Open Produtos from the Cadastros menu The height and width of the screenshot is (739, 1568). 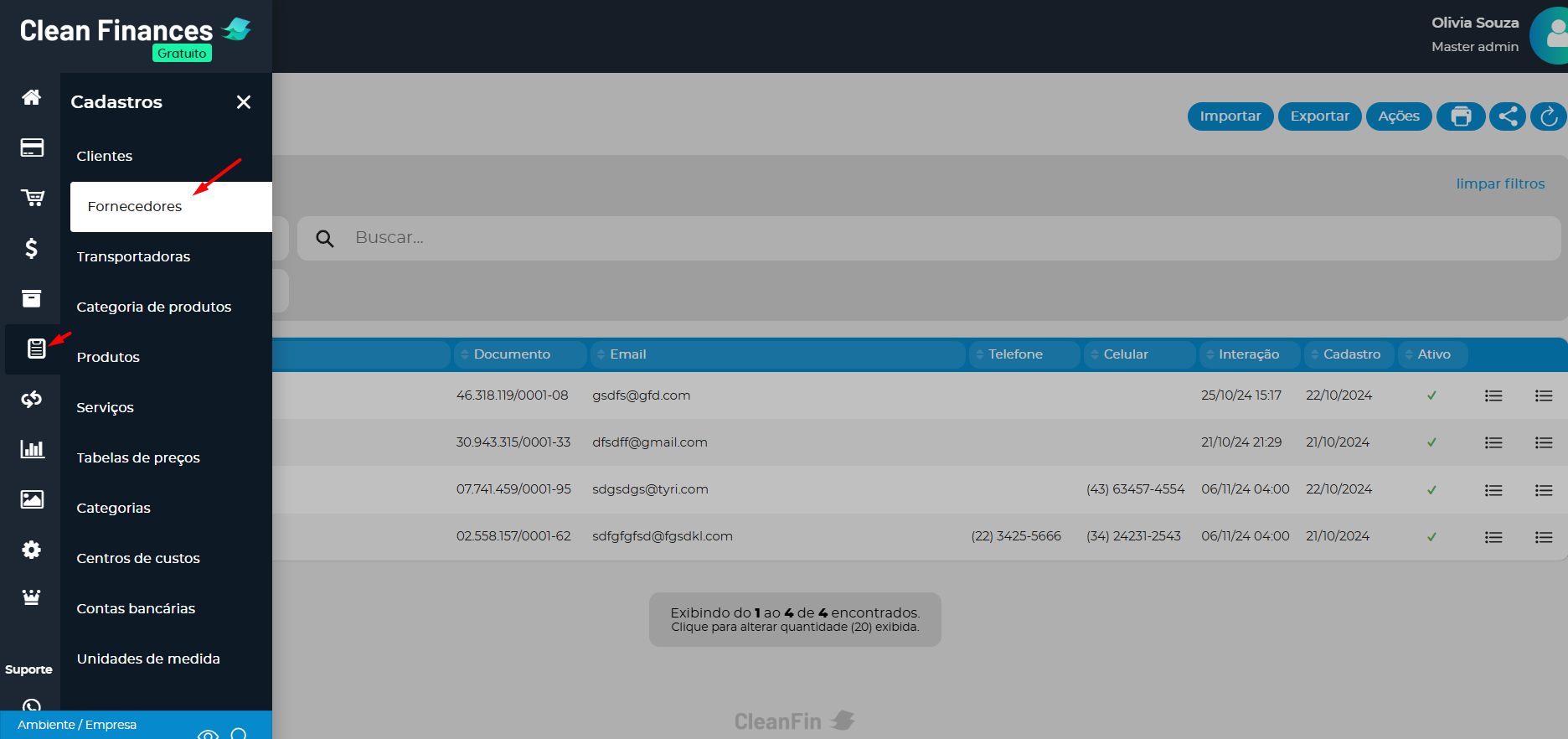[x=108, y=357]
